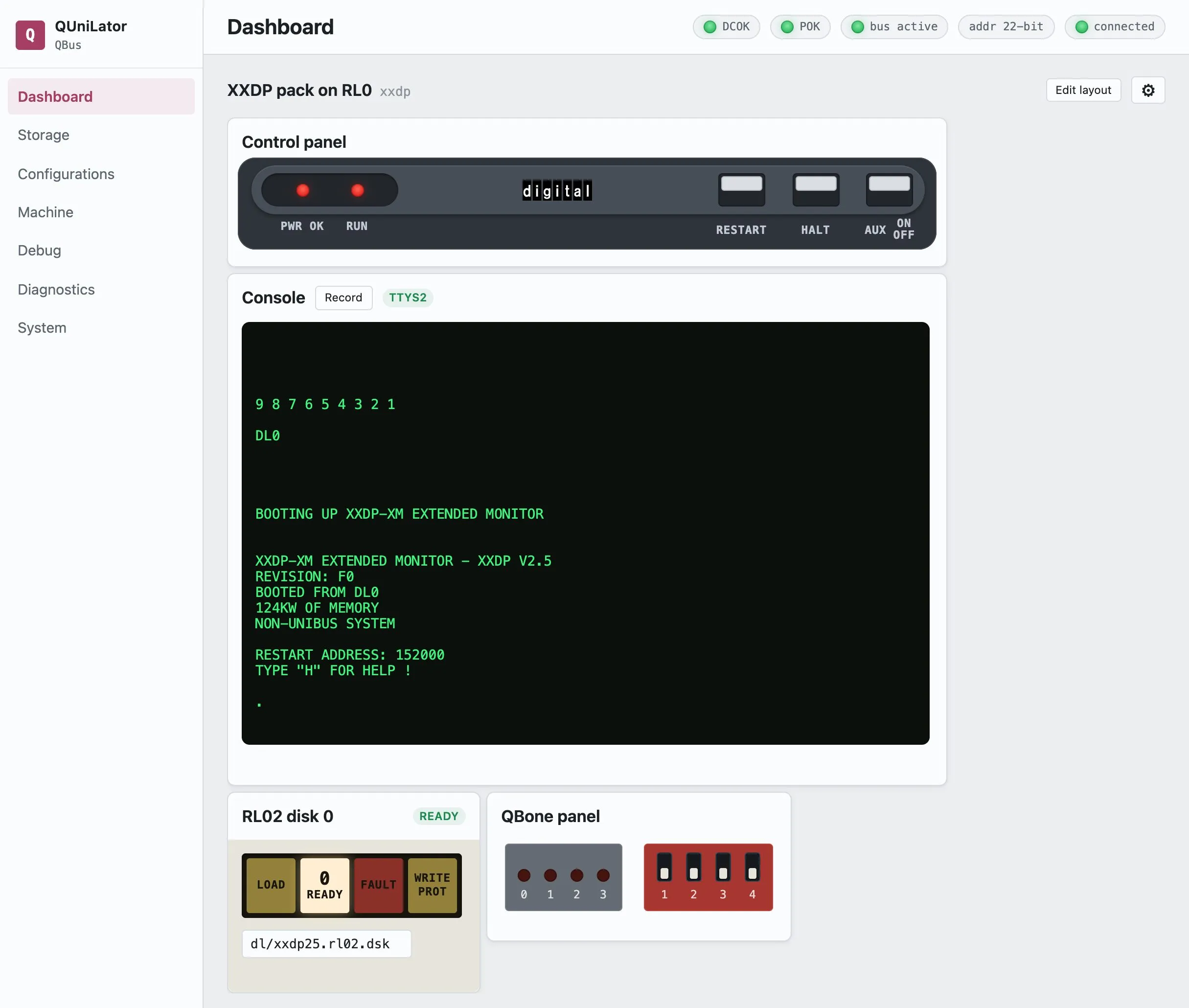This screenshot has width=1189, height=1008.
Task: Flip QBone DIP switch 1
Action: click(664, 867)
